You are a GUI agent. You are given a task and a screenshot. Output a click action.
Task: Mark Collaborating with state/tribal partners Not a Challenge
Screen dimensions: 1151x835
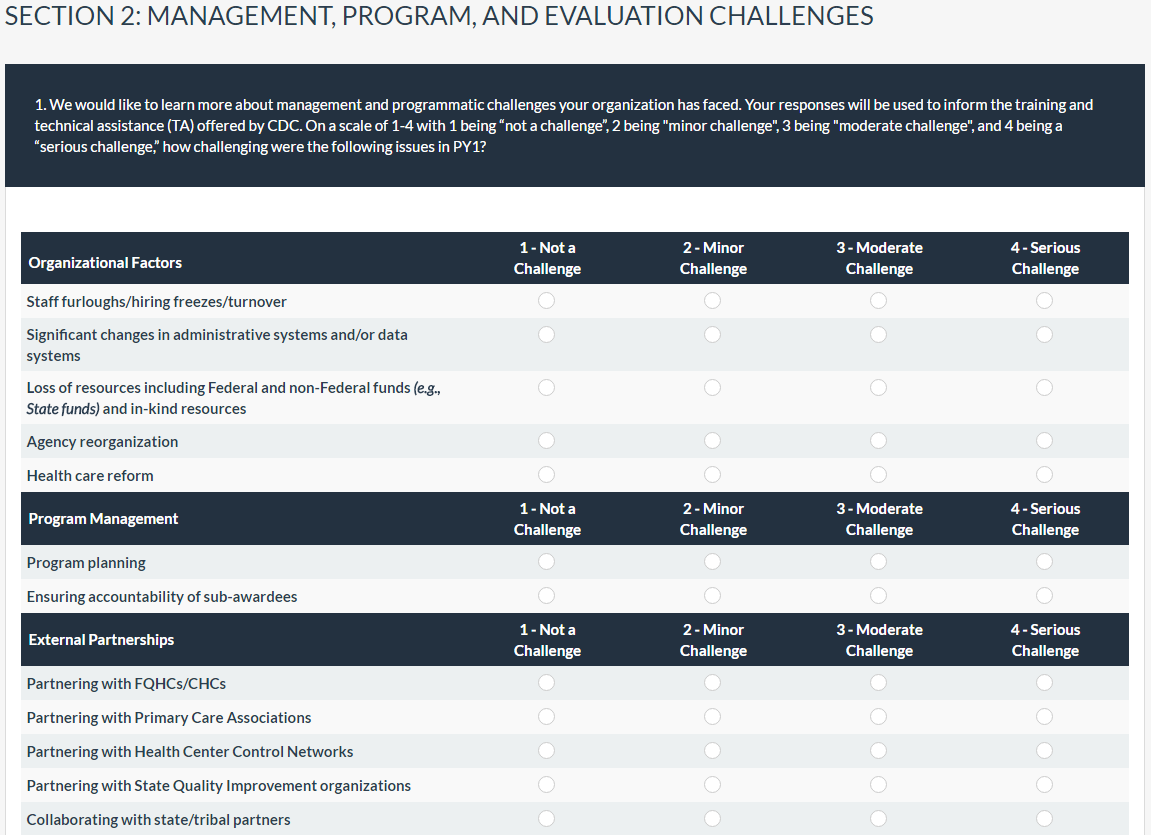(x=546, y=819)
